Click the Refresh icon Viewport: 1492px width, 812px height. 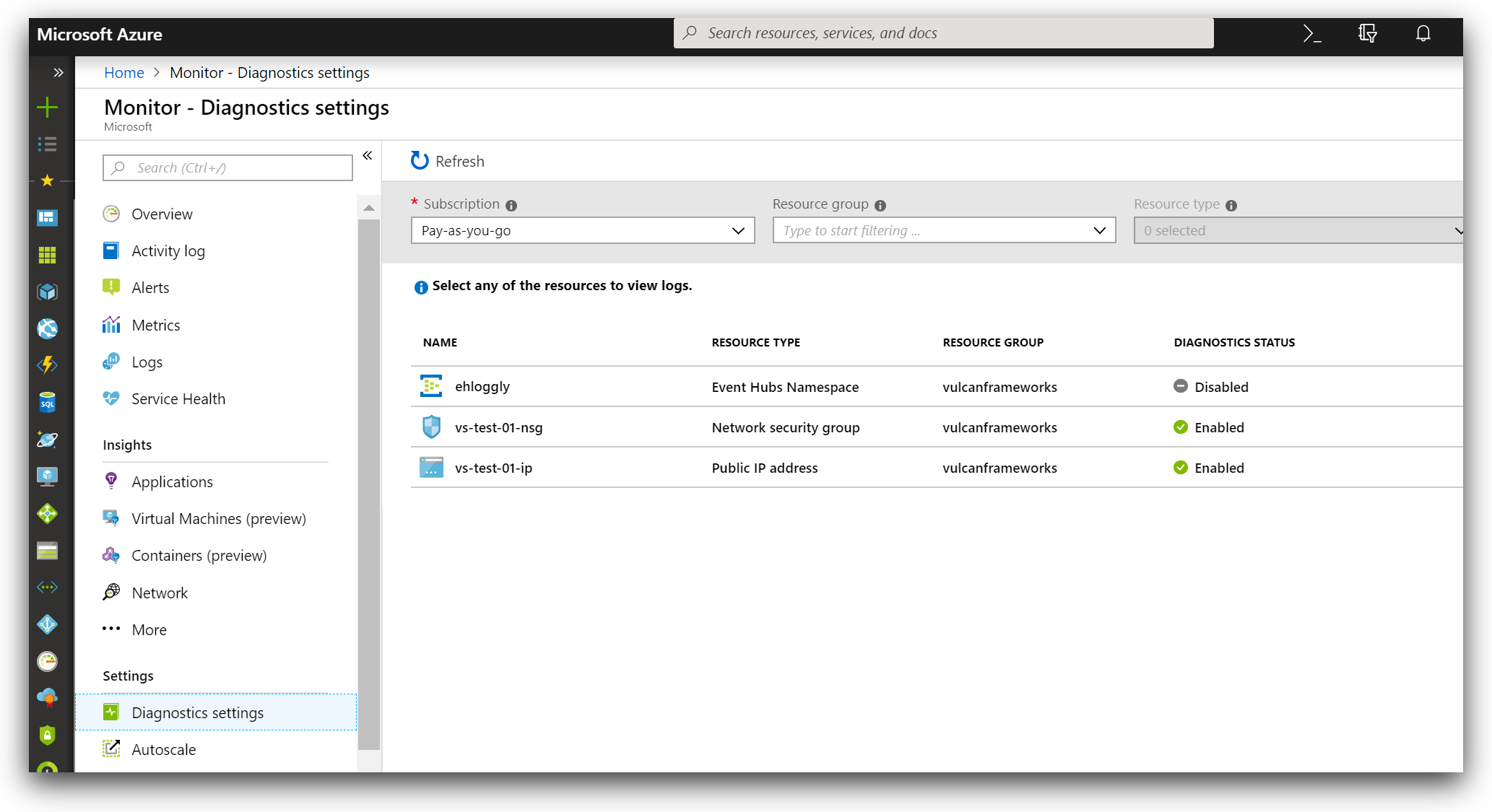(x=420, y=161)
